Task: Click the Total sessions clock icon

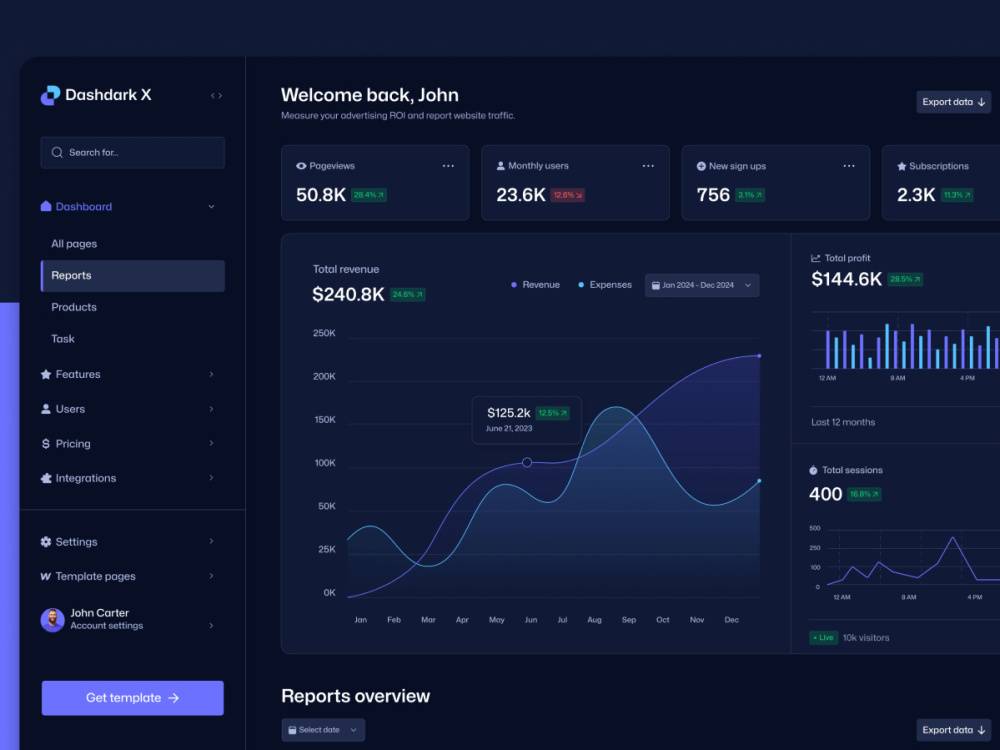Action: 813,471
